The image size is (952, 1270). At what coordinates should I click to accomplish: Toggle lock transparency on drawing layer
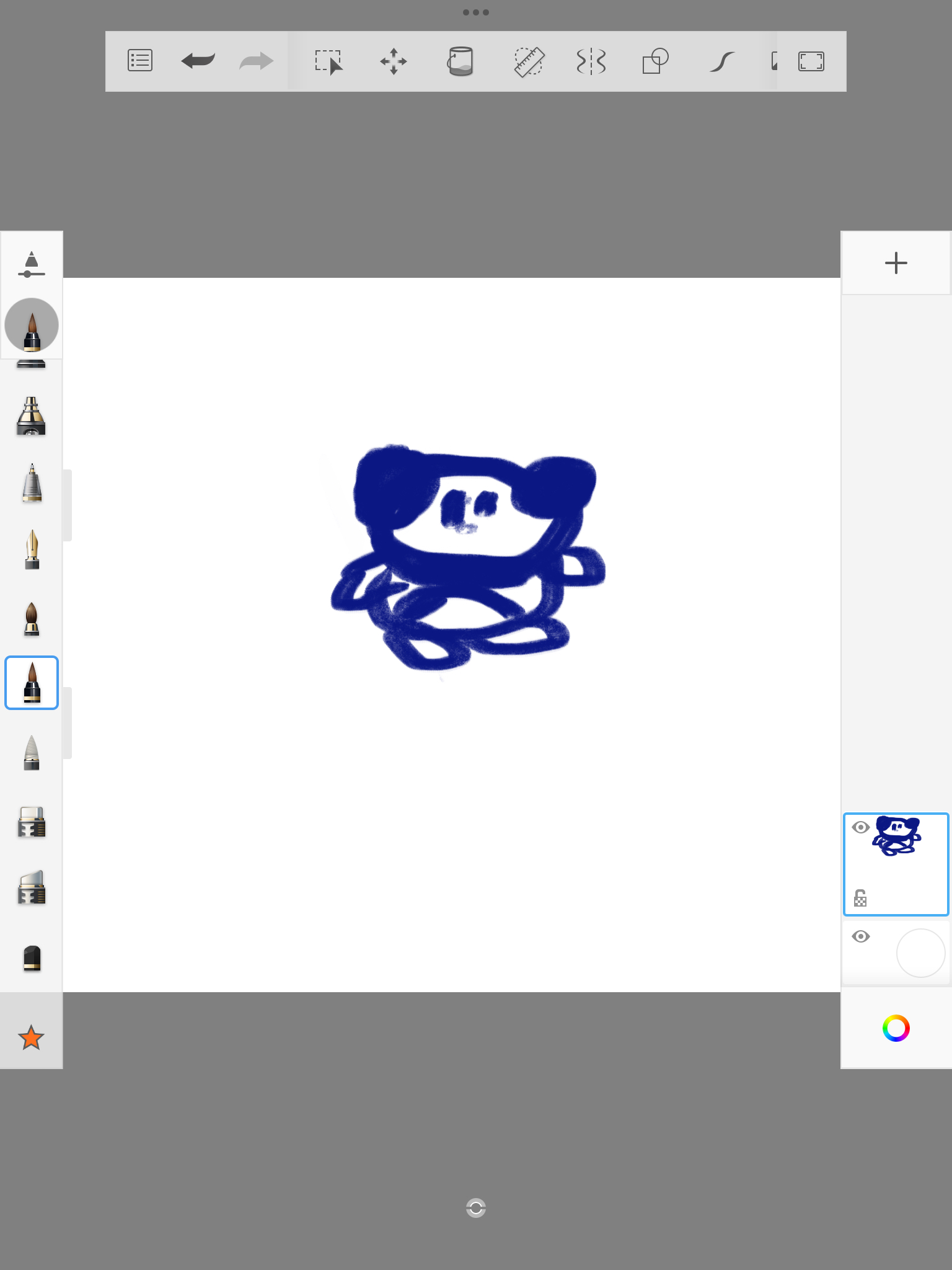coord(860,898)
